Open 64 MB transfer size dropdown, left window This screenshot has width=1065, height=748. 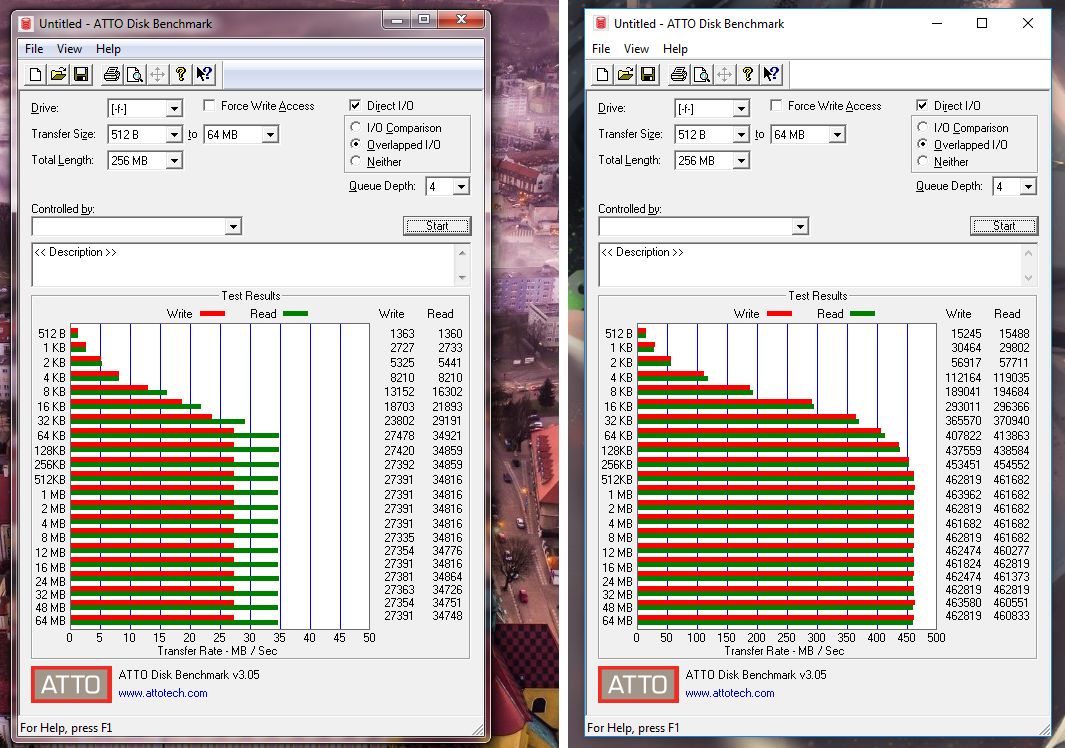270,135
